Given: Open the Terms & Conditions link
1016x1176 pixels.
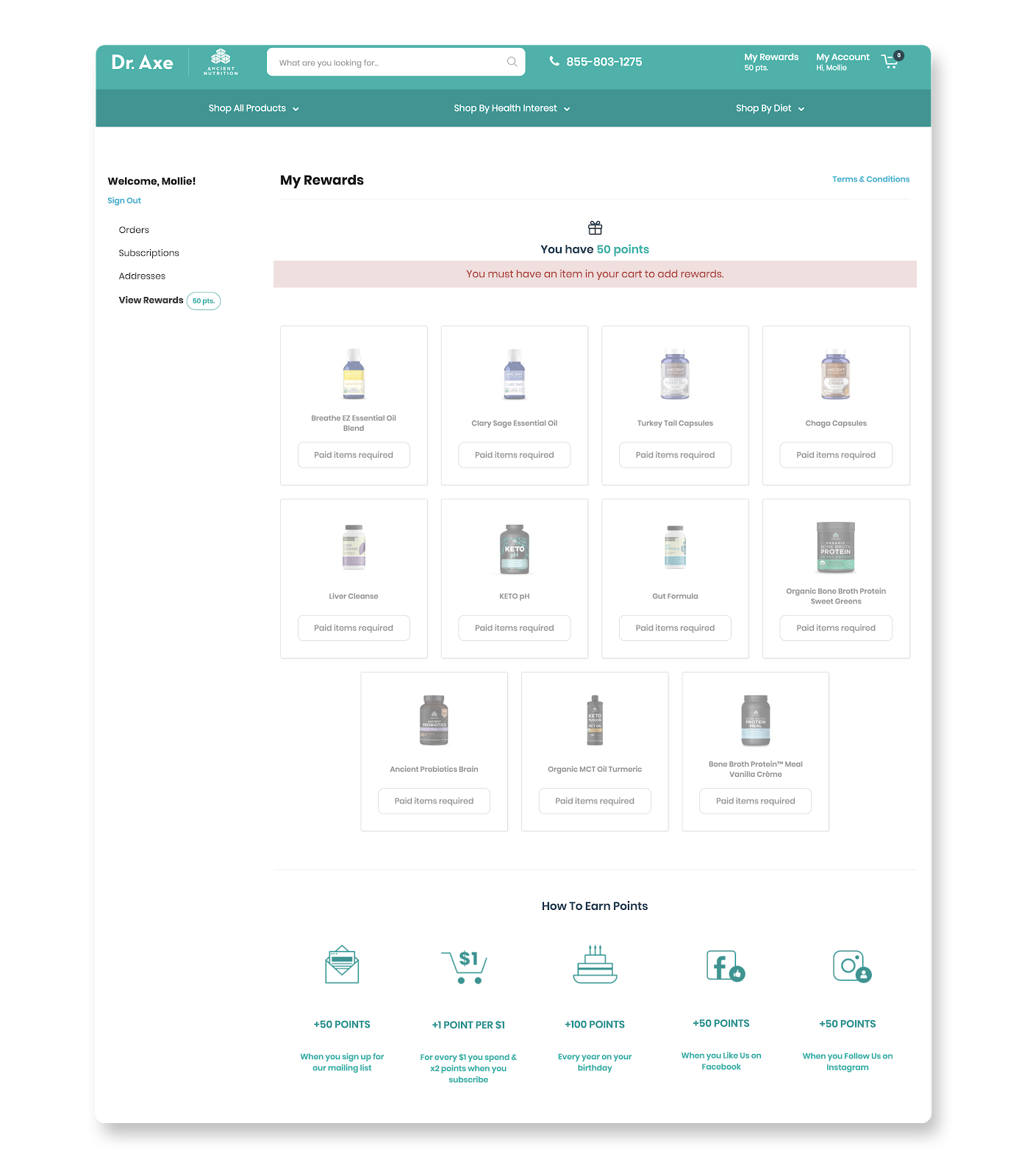Looking at the screenshot, I should click(x=870, y=179).
